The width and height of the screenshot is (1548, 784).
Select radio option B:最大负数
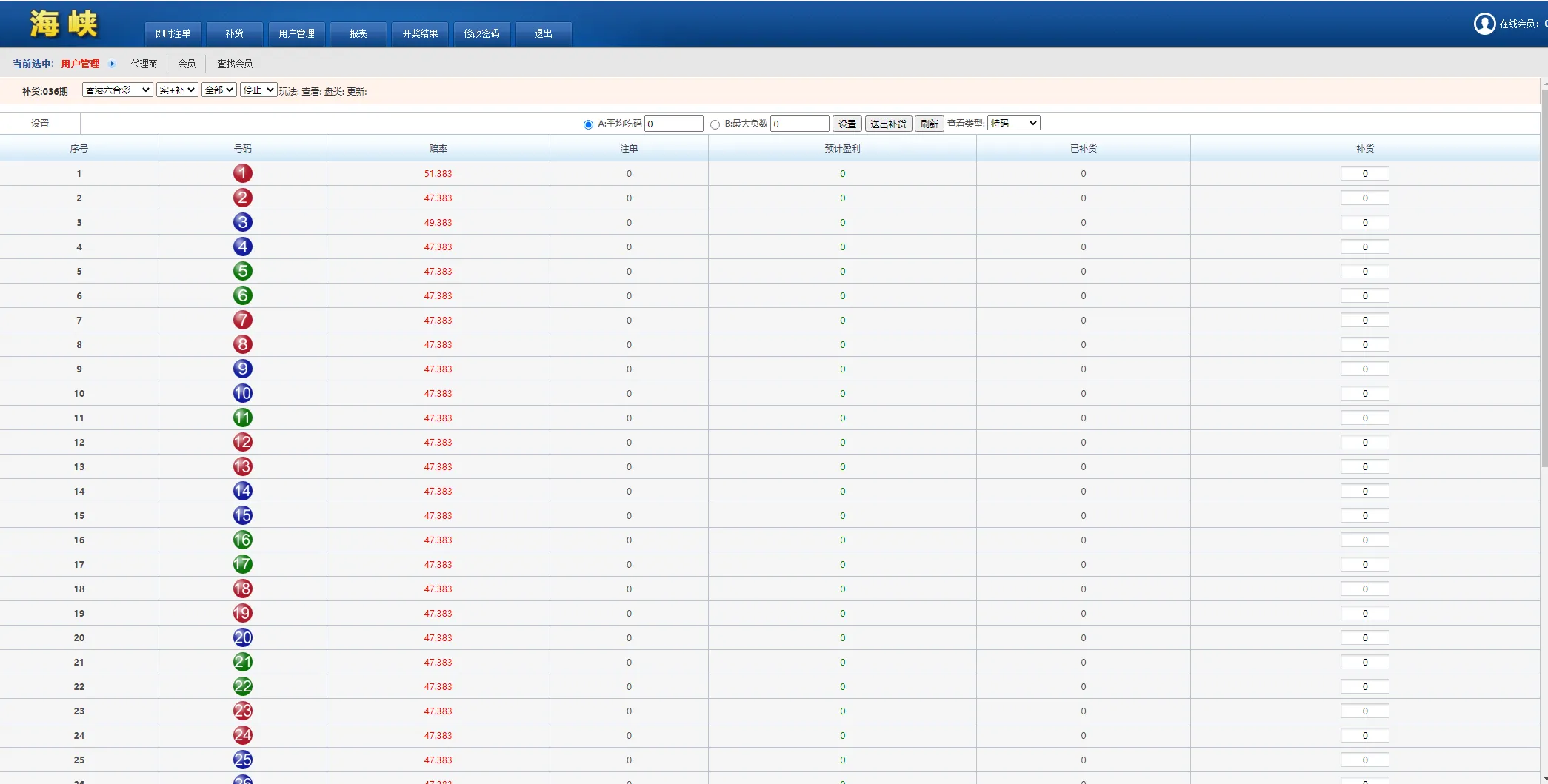tap(715, 124)
